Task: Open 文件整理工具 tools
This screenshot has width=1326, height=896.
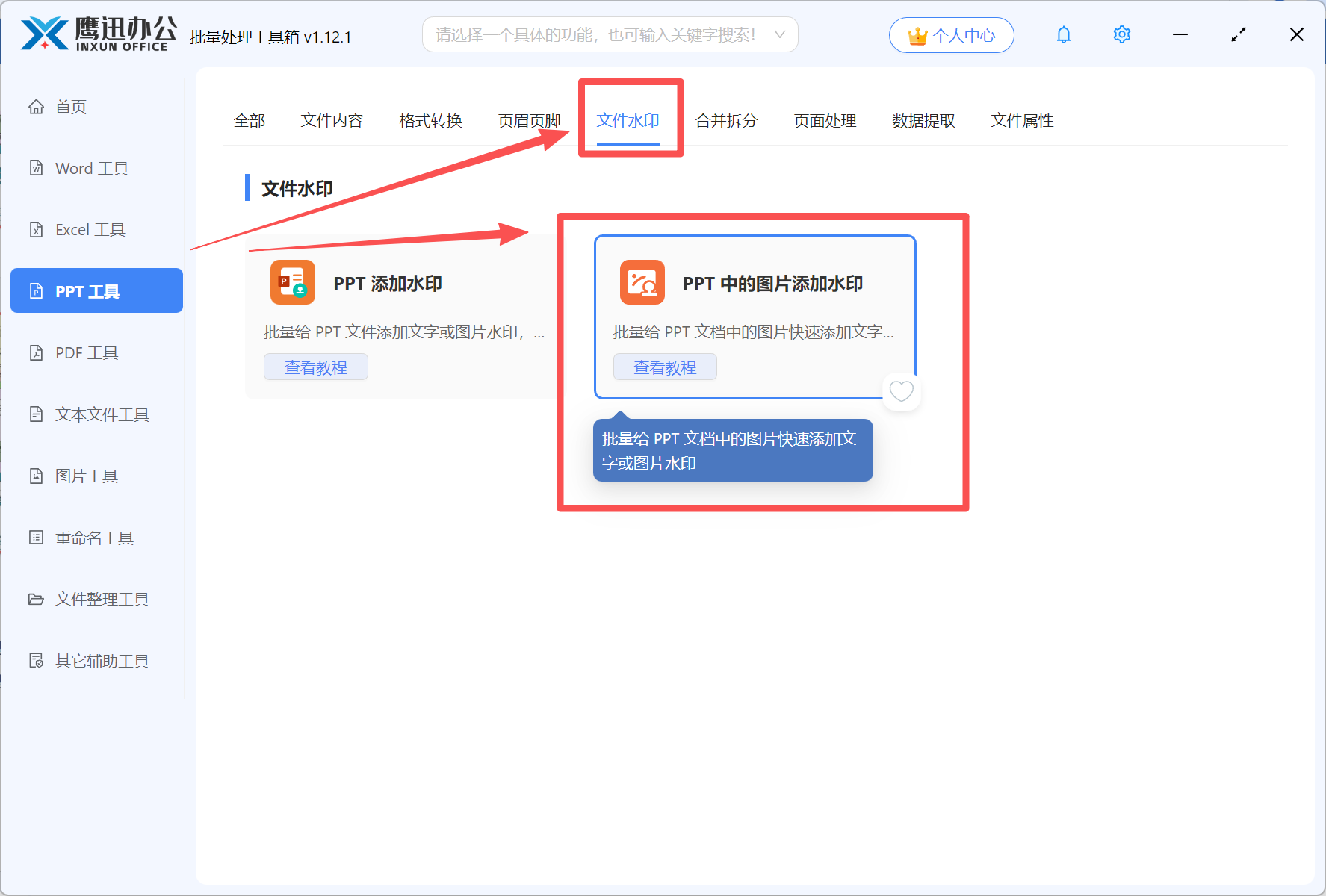Action: click(x=101, y=599)
